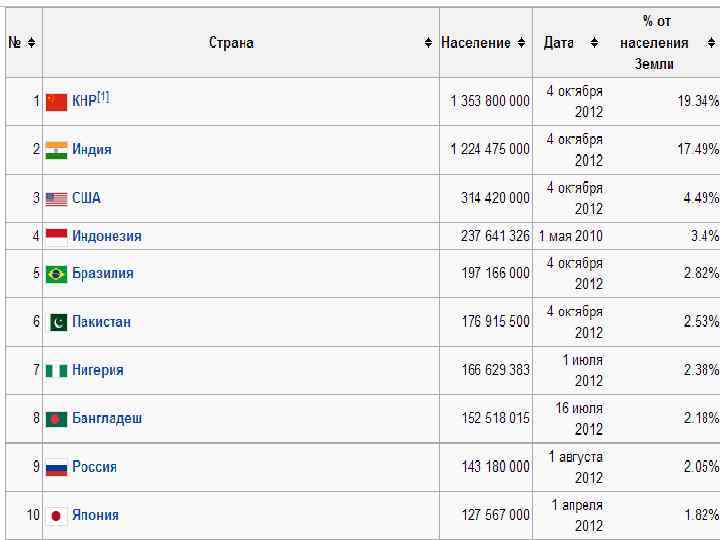Click the Pakistan flag icon
The width and height of the screenshot is (720, 540).
57,322
